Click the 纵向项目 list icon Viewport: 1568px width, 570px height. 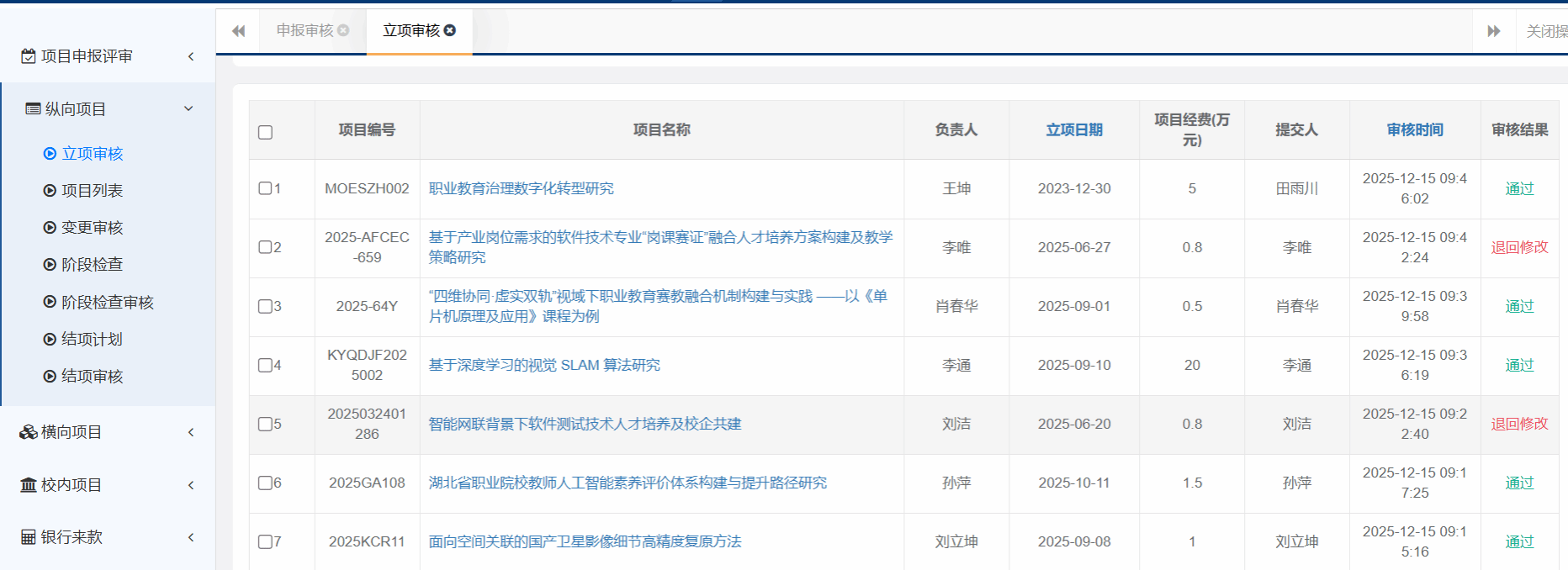coord(33,109)
